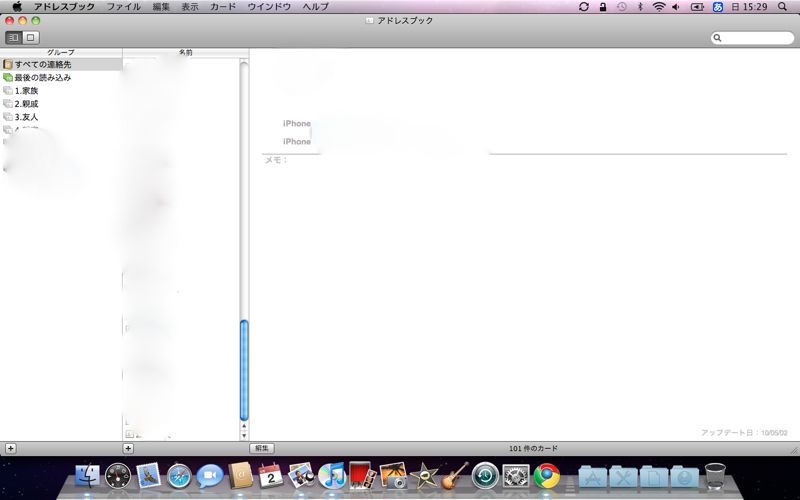
Task: Click the Address Book Dock icon
Action: coord(240,476)
